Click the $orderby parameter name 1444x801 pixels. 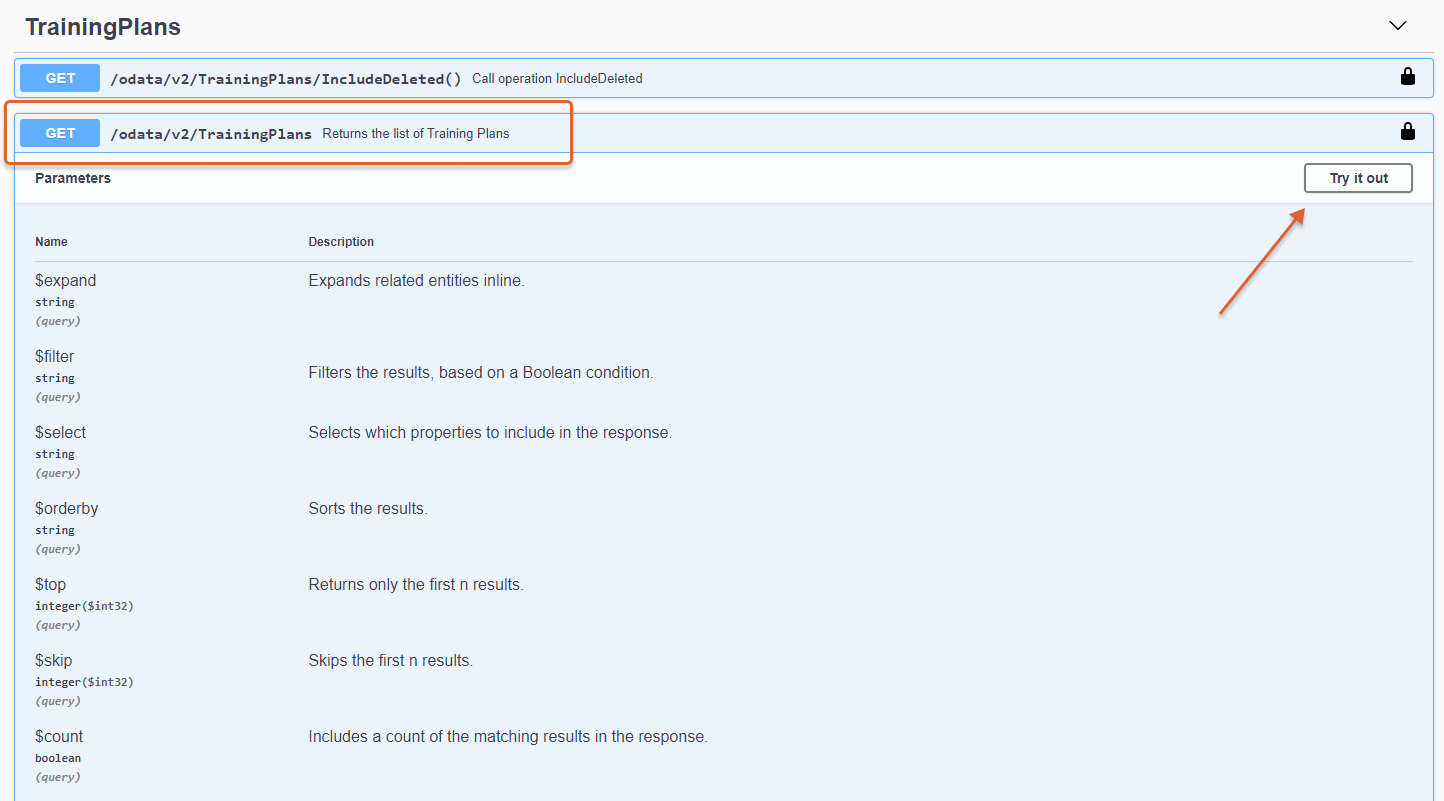click(x=66, y=509)
